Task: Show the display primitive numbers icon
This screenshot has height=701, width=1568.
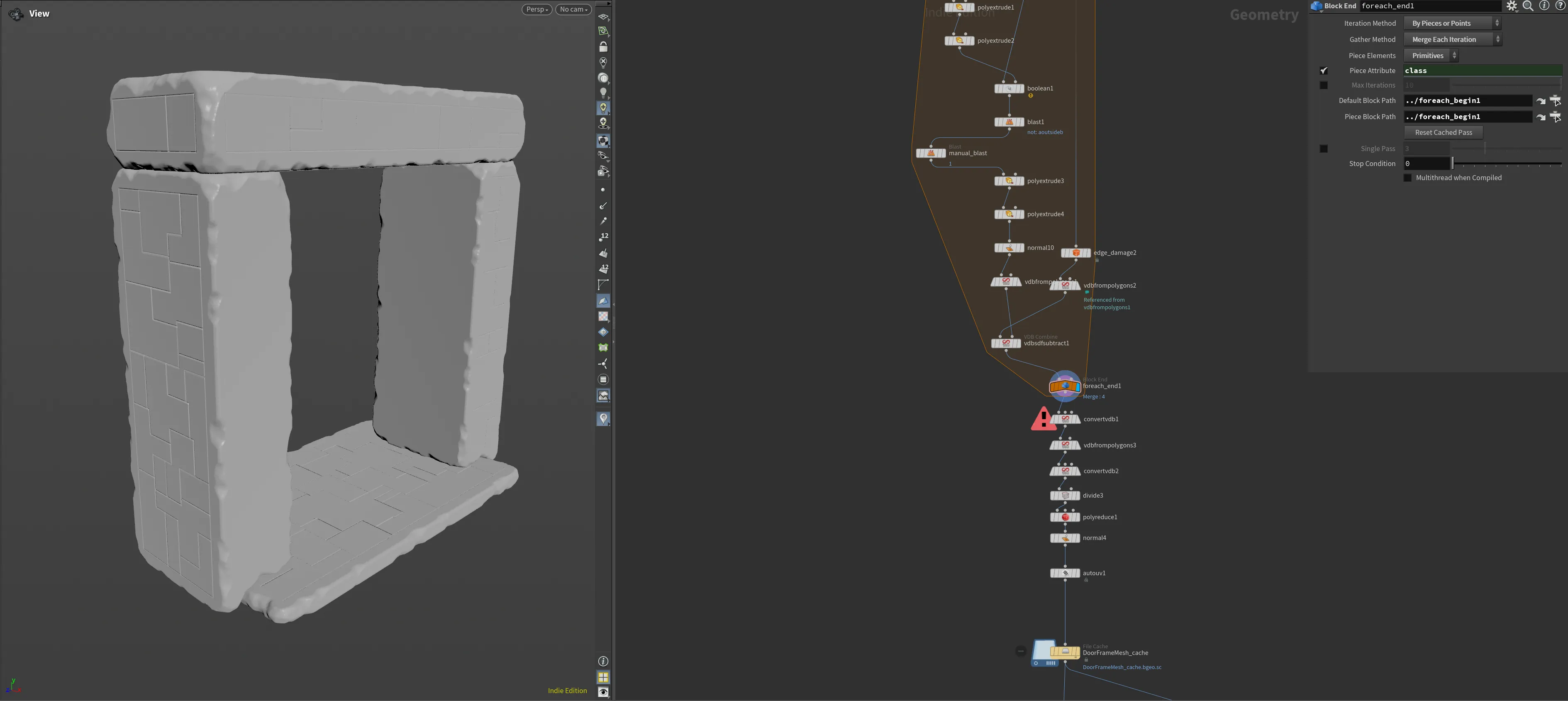Action: coord(603,269)
